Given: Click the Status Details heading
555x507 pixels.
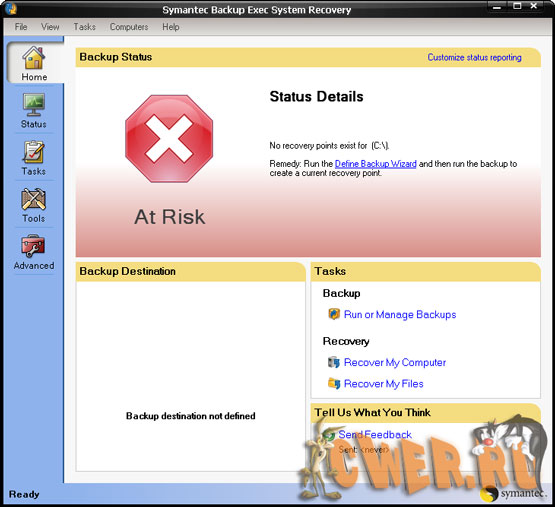Looking at the screenshot, I should pyautogui.click(x=316, y=97).
